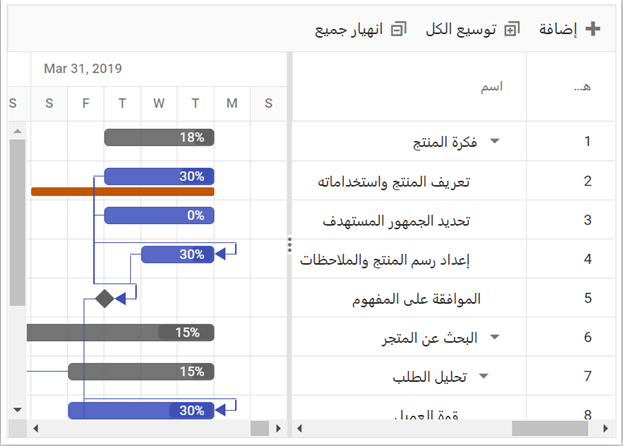Click the milestone diamond marker in the chart
The image size is (623, 446).
click(104, 297)
